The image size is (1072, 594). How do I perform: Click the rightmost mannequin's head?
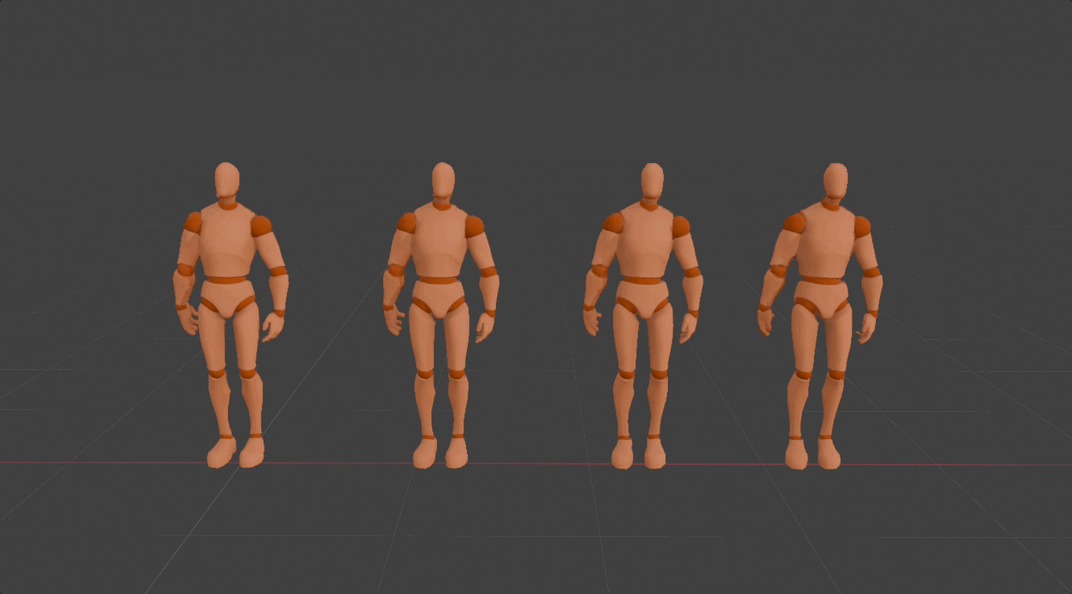835,182
